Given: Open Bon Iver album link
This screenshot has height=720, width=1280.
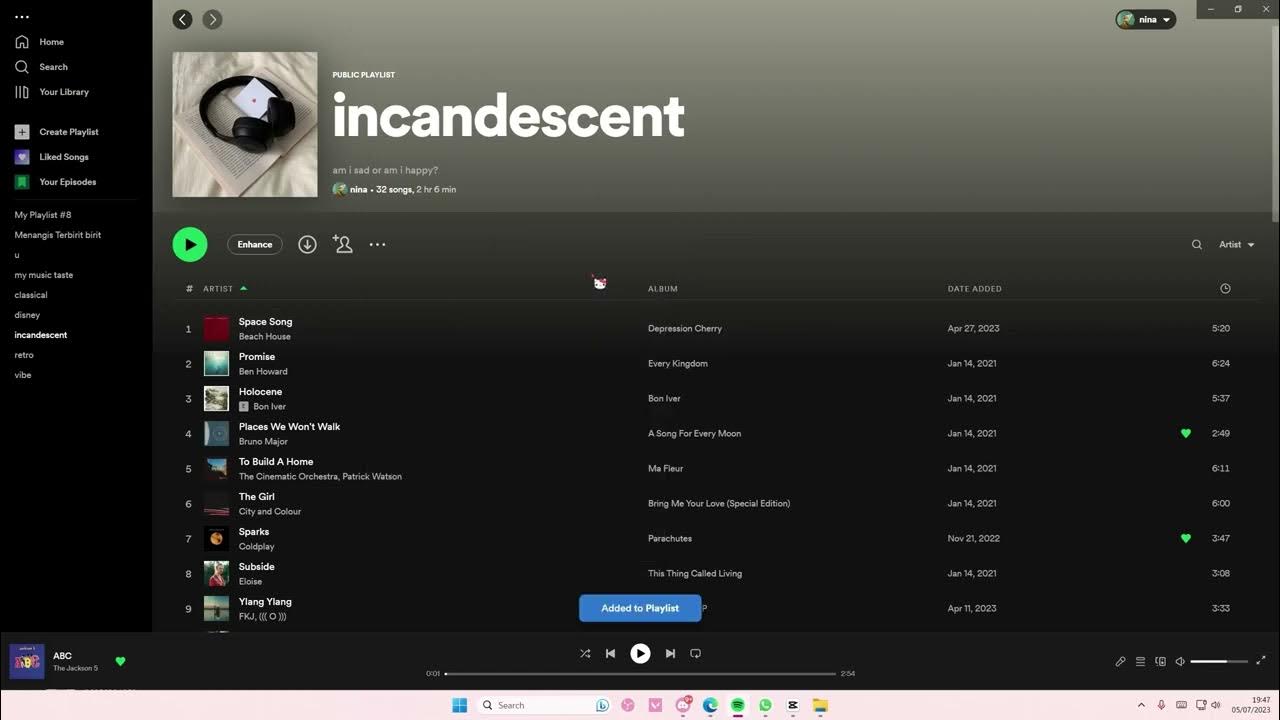Looking at the screenshot, I should (x=664, y=398).
